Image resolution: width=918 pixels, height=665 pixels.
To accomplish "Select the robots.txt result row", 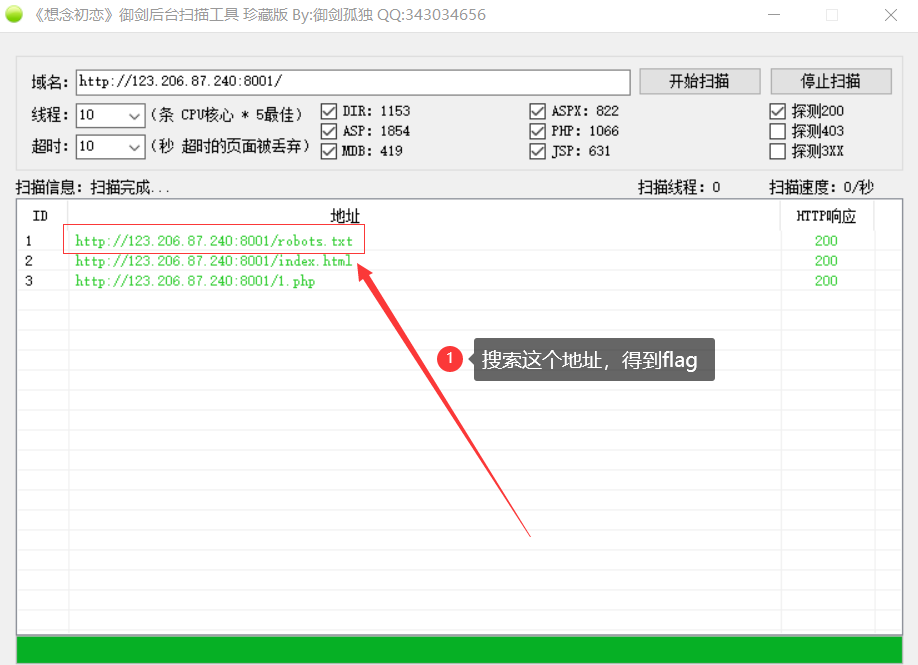I will pos(460,241).
